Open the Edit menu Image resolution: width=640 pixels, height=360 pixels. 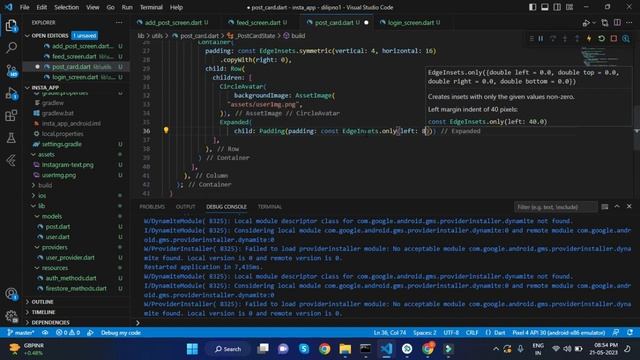click(41, 7)
